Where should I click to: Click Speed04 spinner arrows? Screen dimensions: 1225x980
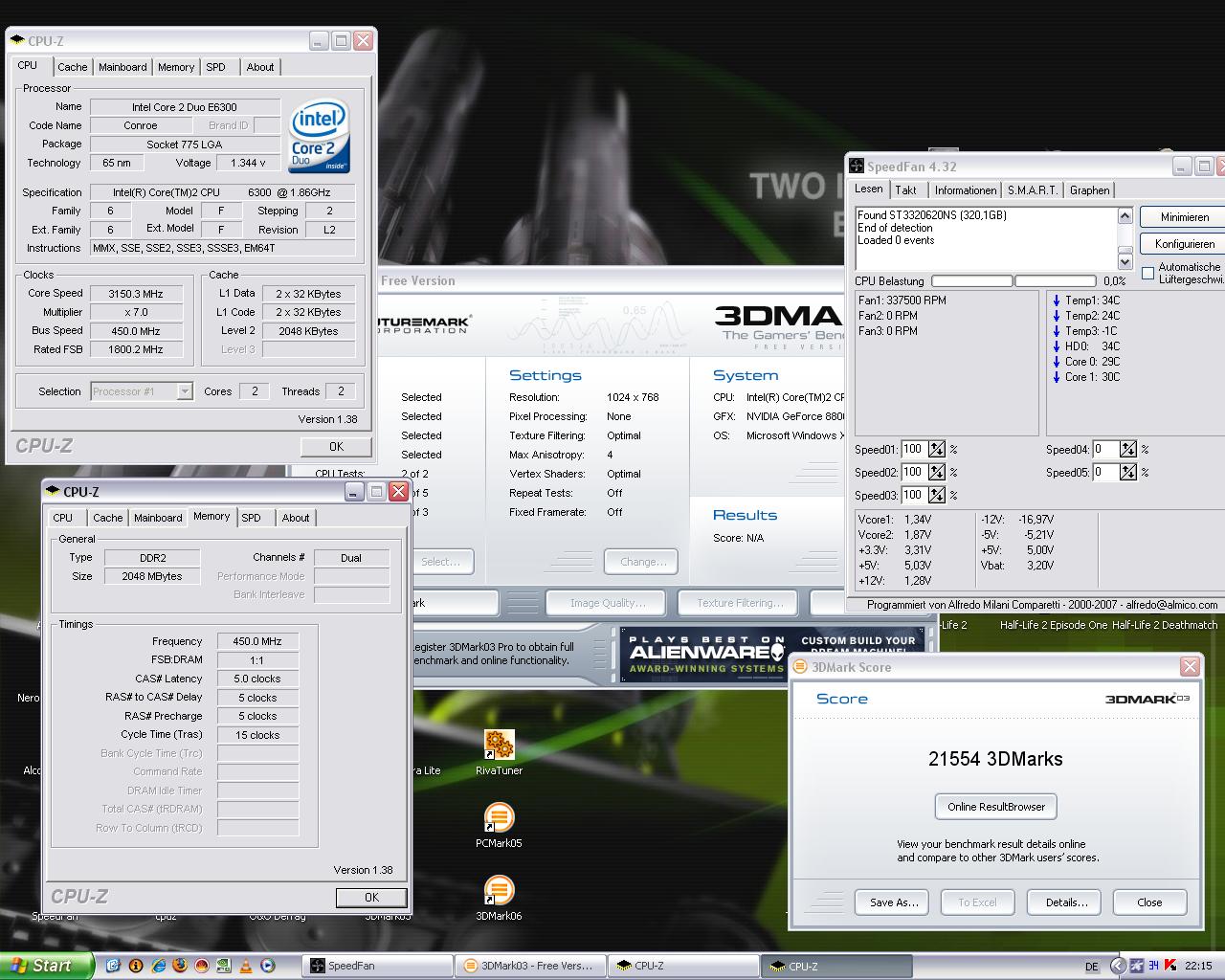click(x=1128, y=449)
